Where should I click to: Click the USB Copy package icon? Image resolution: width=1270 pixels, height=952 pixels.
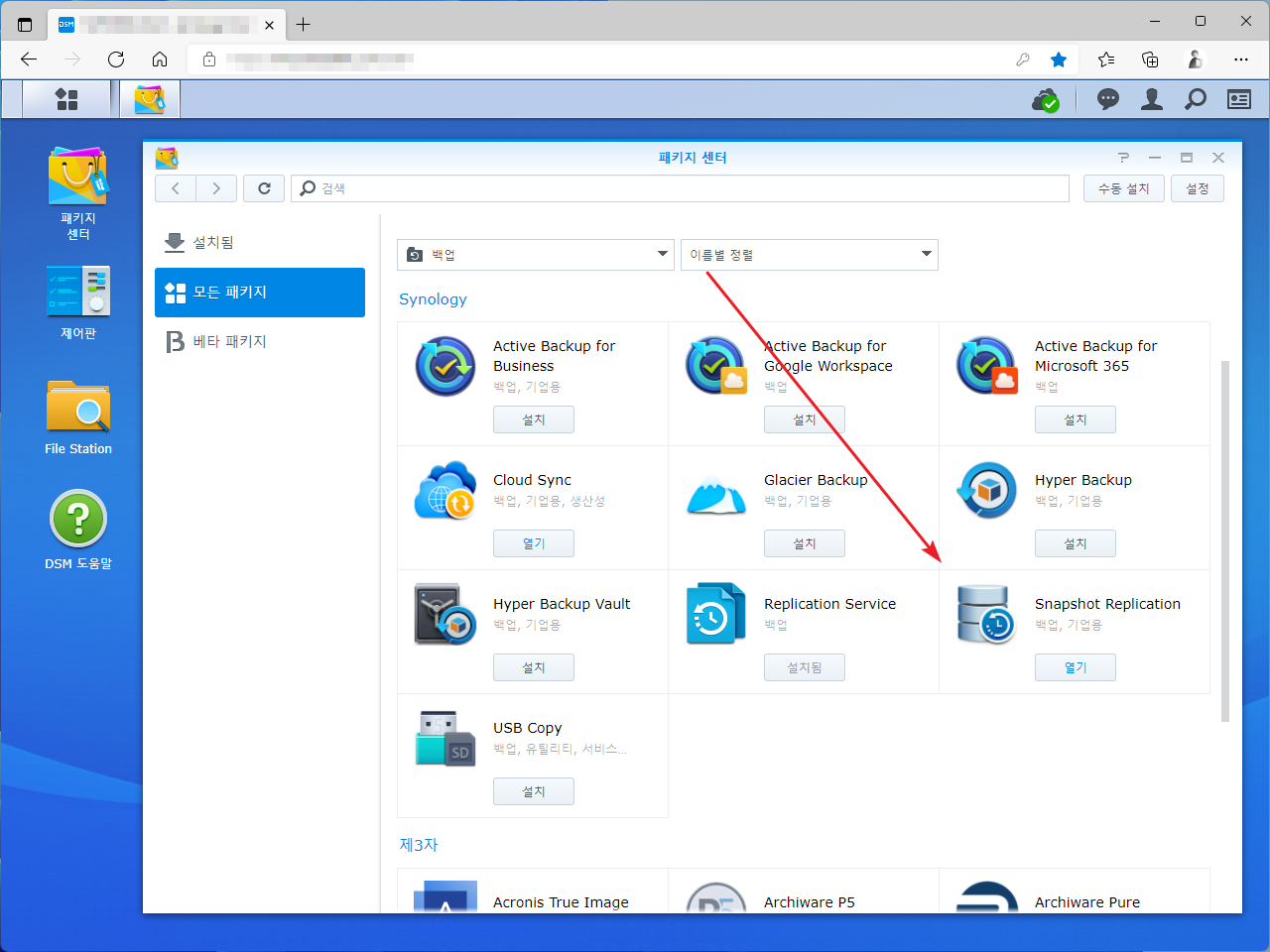[445, 738]
